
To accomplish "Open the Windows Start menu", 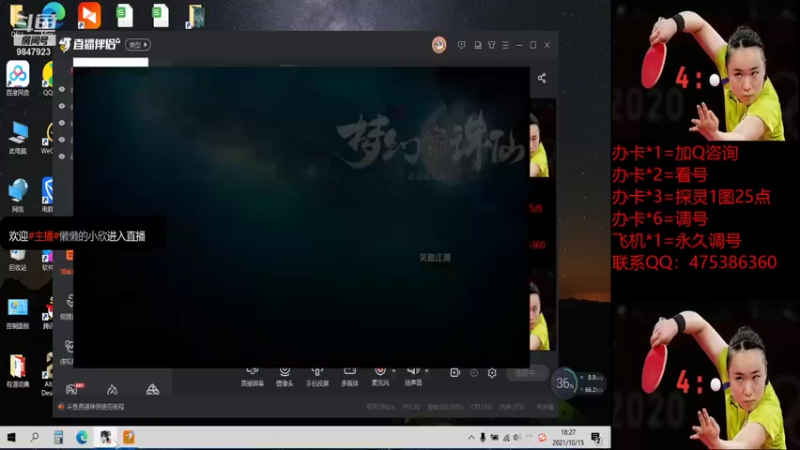I will pyautogui.click(x=11, y=437).
